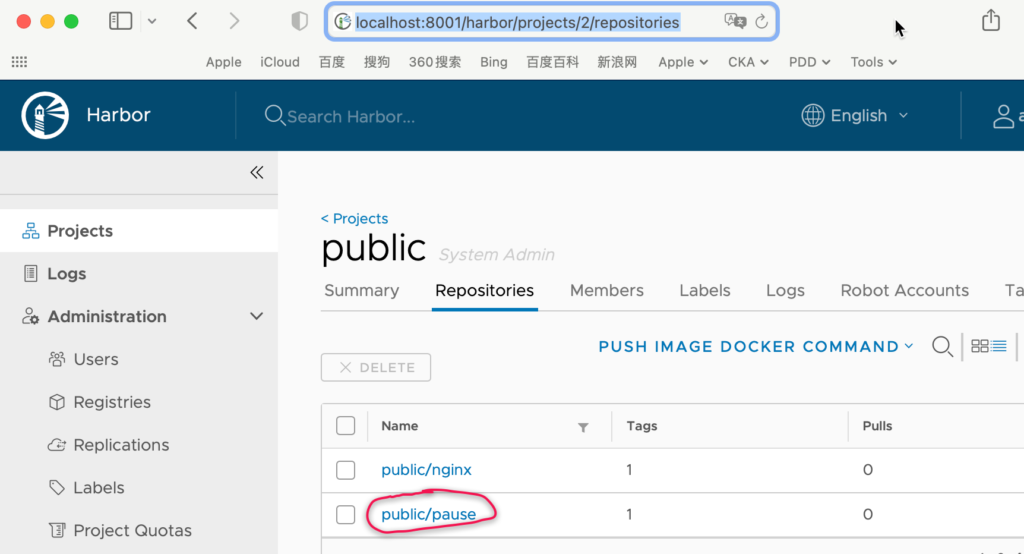1024x554 pixels.
Task: Go back with Safari back arrow
Action: [x=192, y=21]
